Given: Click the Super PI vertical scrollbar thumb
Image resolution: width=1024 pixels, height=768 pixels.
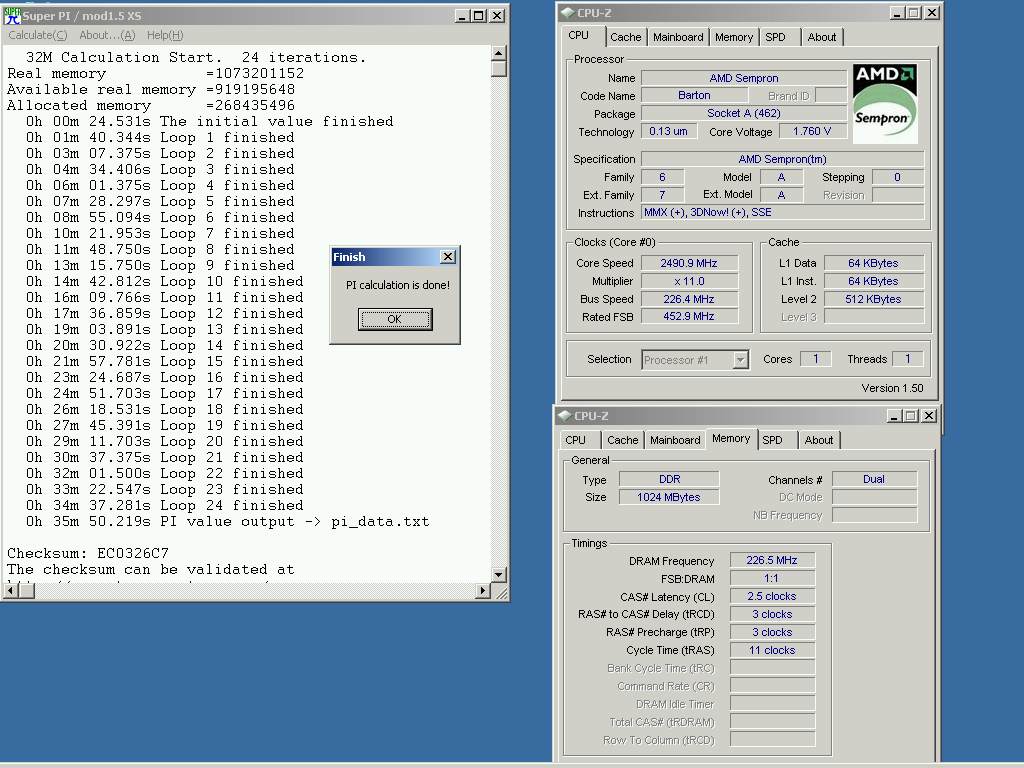Looking at the screenshot, I should (499, 69).
